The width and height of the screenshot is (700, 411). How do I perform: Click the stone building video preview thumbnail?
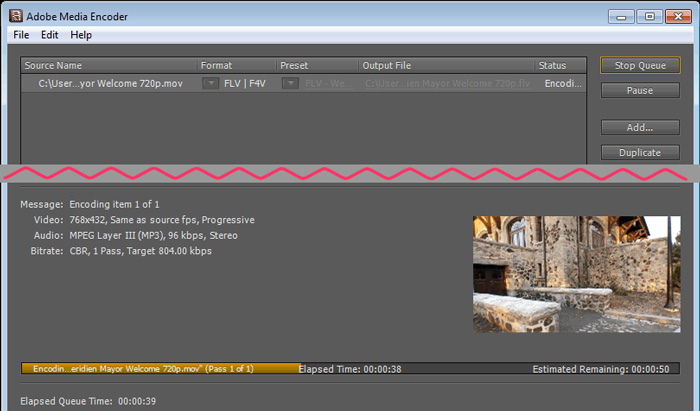pos(576,274)
